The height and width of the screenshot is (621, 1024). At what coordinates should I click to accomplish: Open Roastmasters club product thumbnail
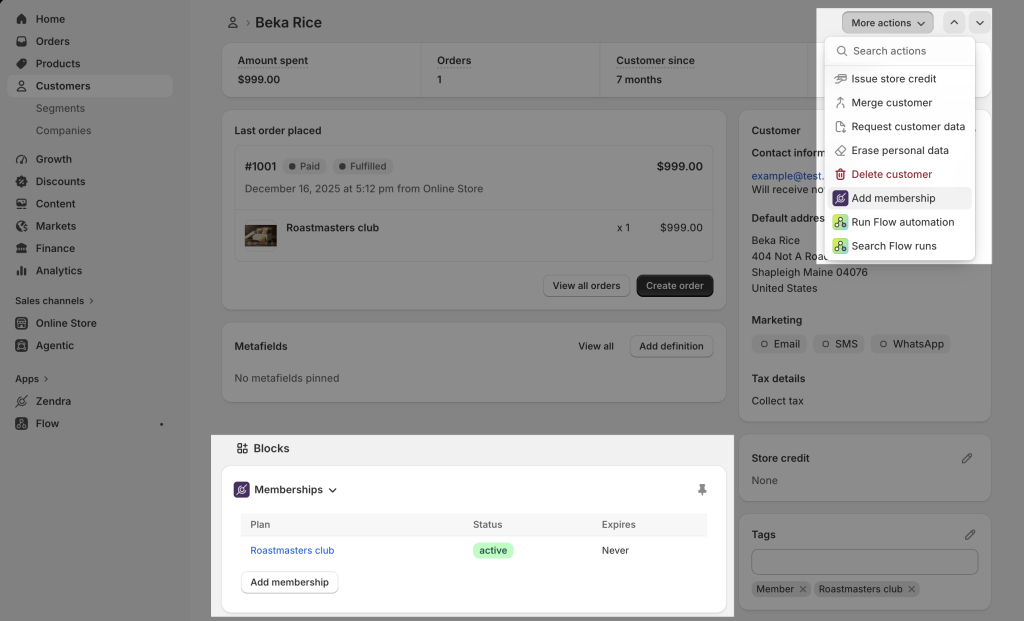261,235
